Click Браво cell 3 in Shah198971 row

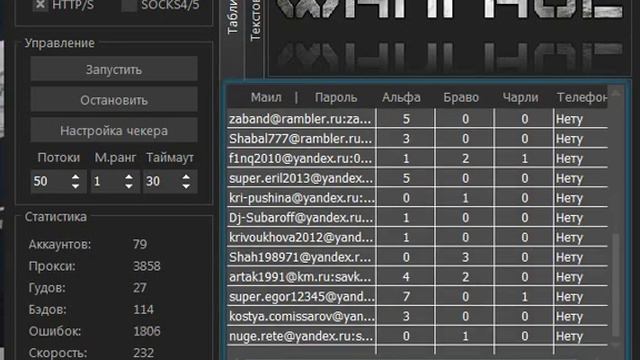(x=465, y=257)
